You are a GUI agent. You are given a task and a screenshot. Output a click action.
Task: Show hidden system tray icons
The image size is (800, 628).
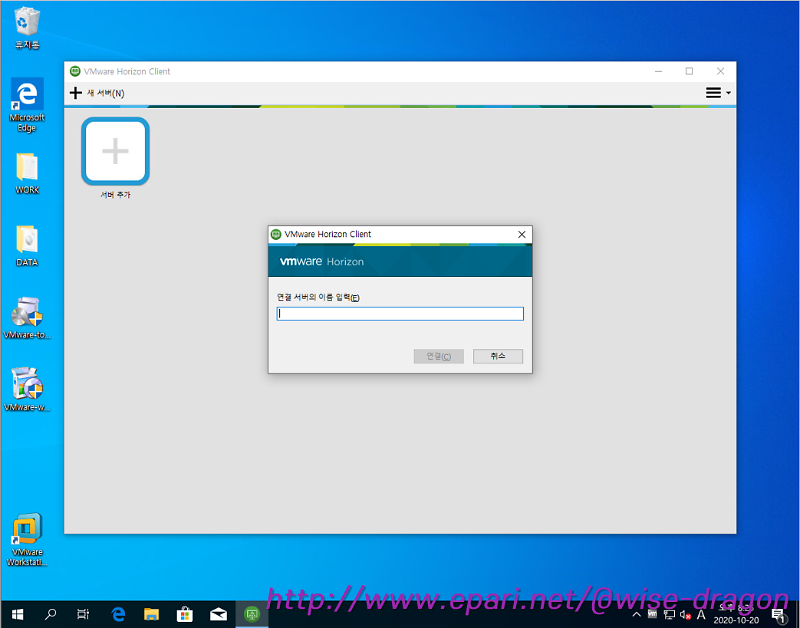click(636, 614)
